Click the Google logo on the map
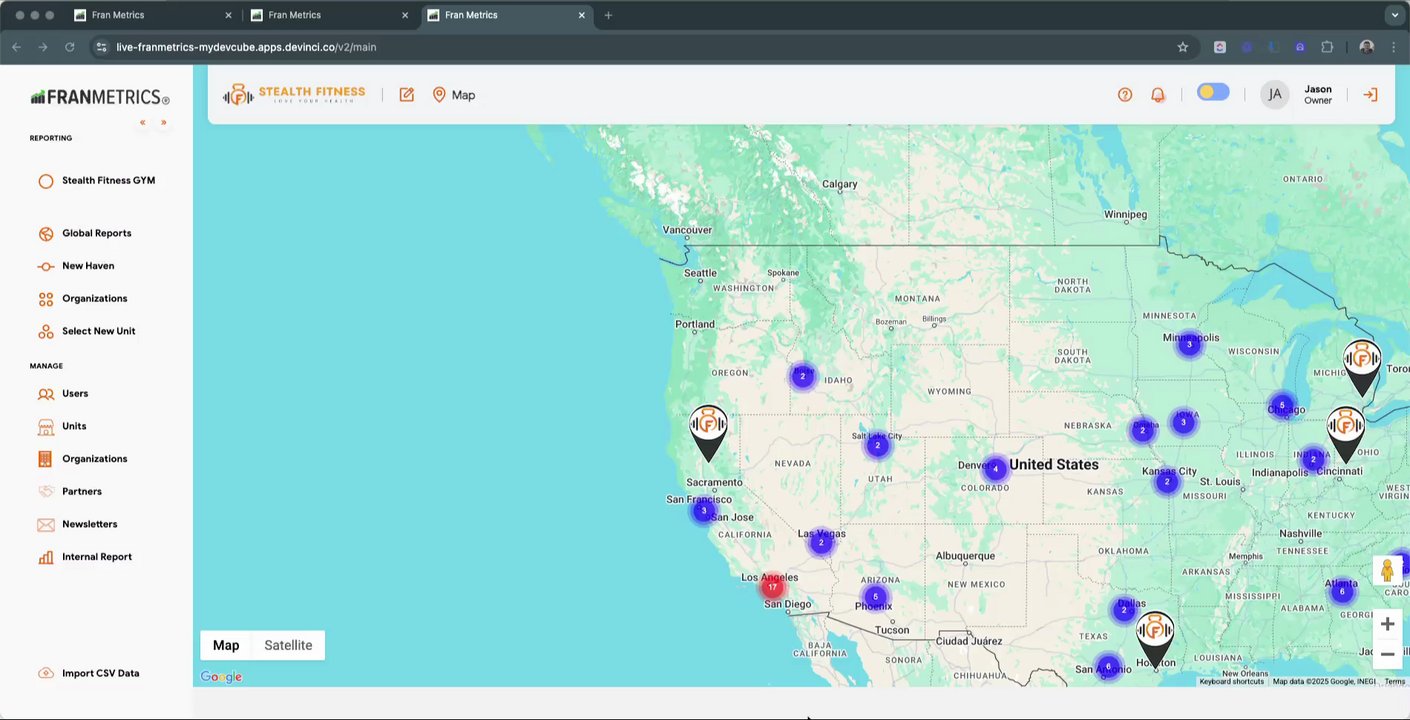The width and height of the screenshot is (1410, 720). click(x=221, y=677)
